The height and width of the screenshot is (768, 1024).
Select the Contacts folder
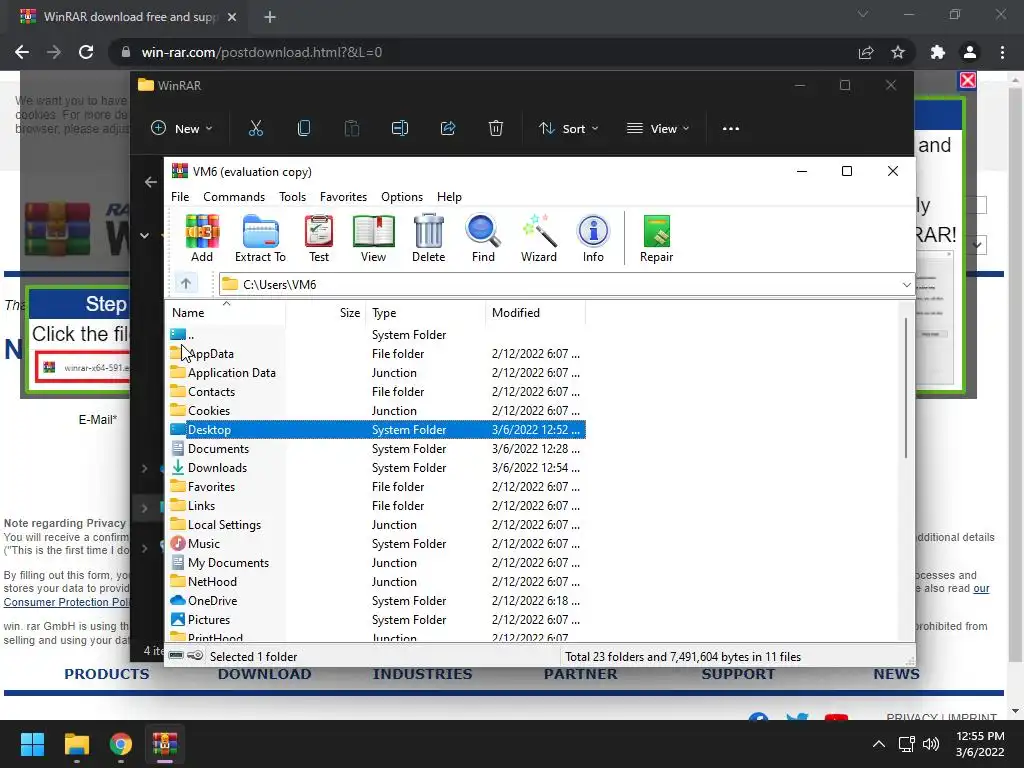[376, 391]
